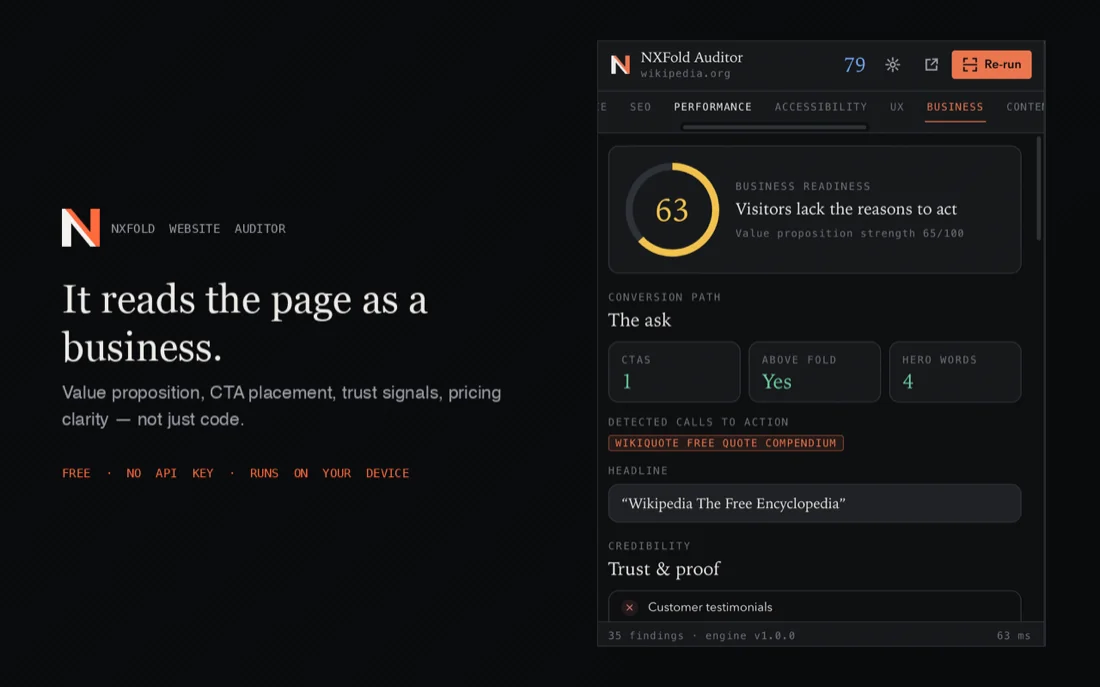Switch to the Accessibility tab
1100x687 pixels.
(821, 107)
